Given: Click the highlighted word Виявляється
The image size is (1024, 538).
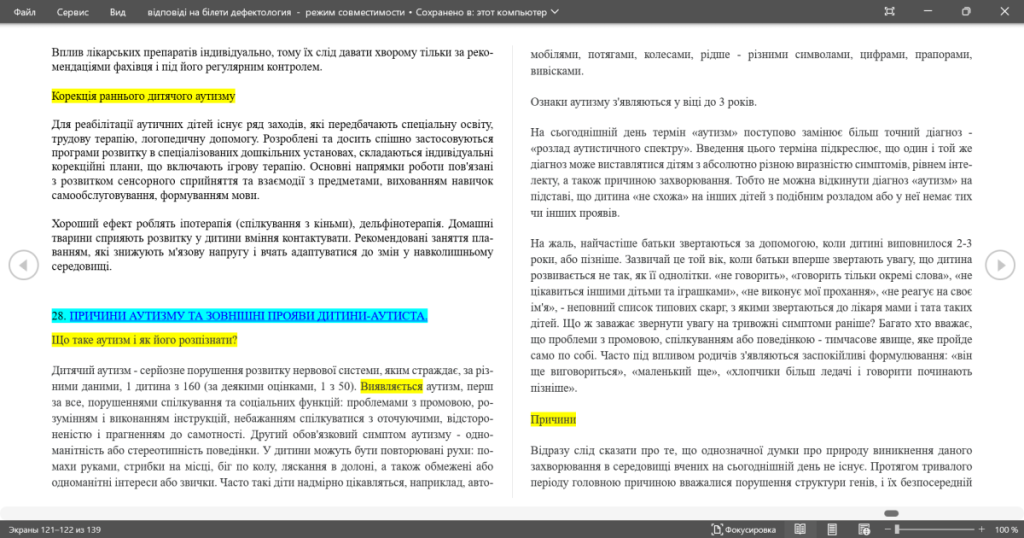Looking at the screenshot, I should pos(391,387).
